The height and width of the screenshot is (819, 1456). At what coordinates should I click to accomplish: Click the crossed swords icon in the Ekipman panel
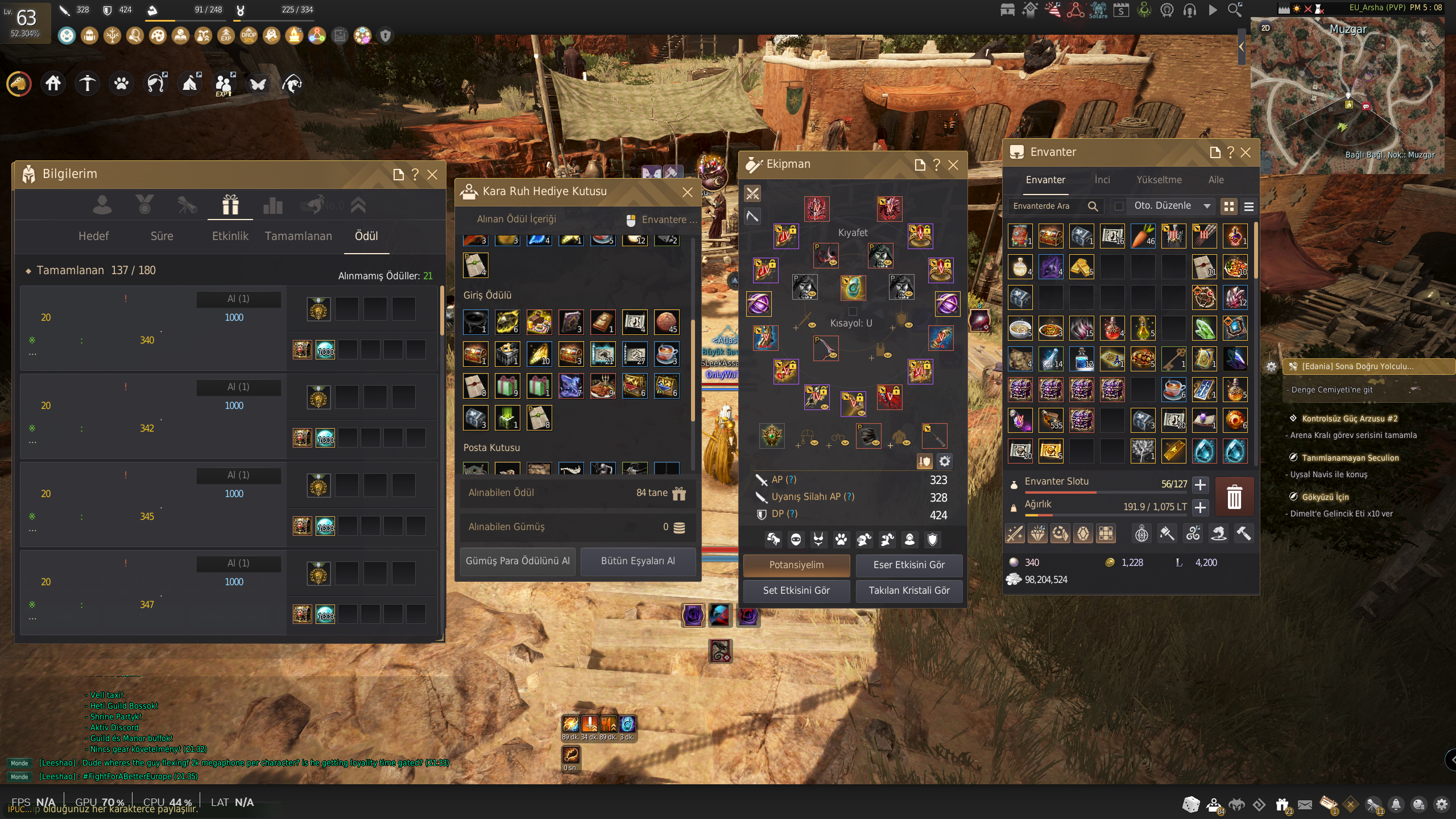752,194
